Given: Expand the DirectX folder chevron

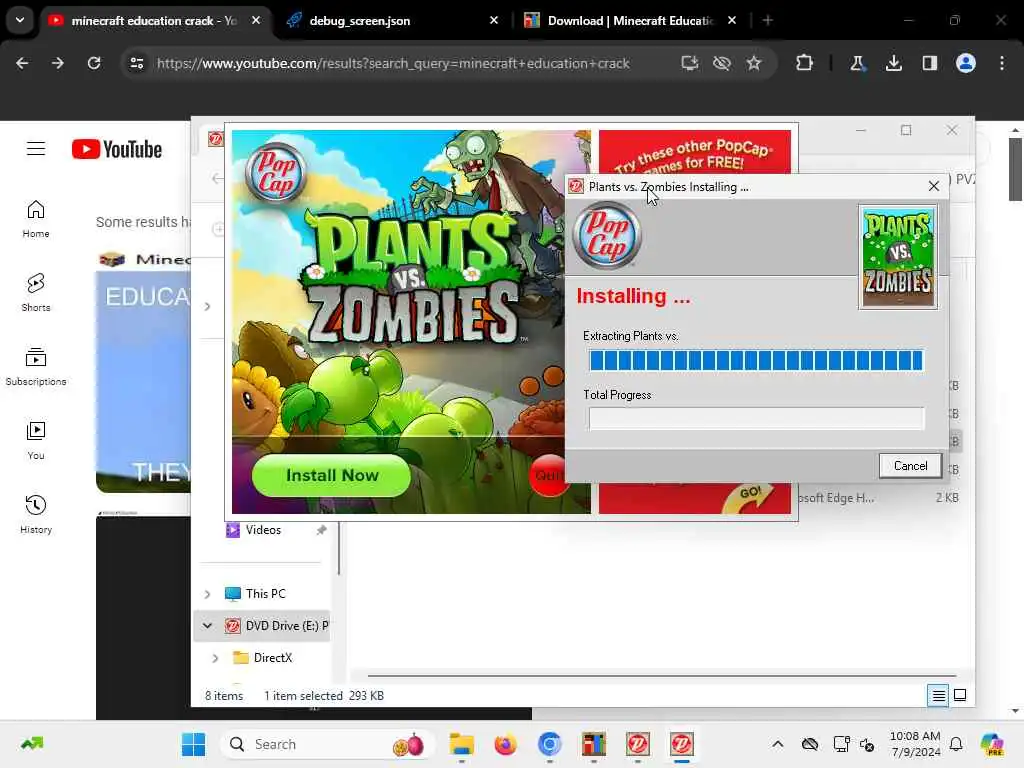Looking at the screenshot, I should click(215, 658).
